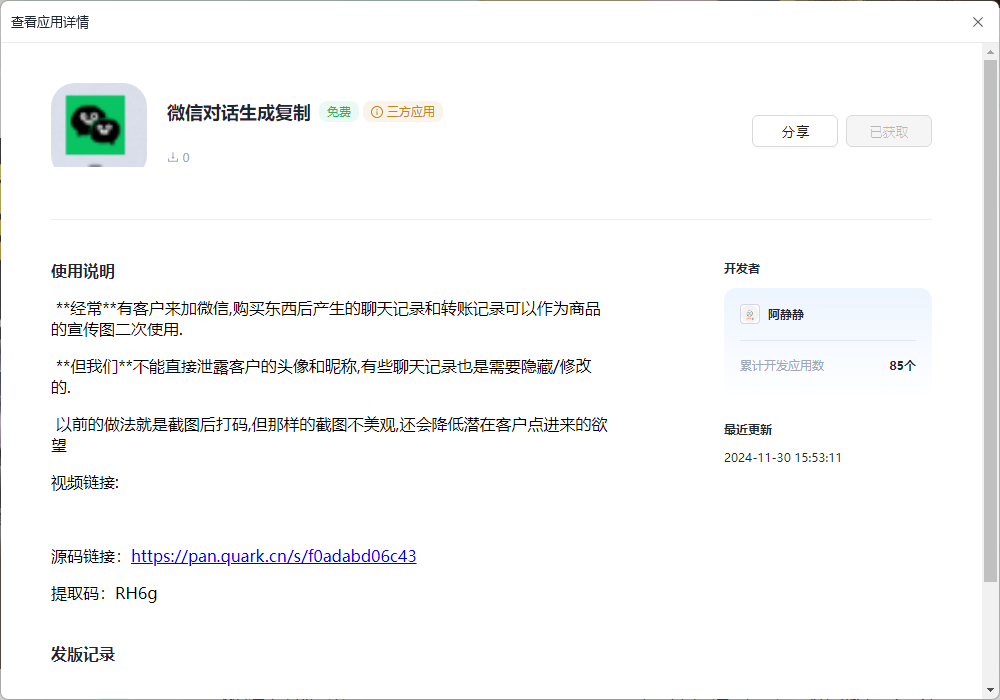
Task: Click the 视频链接: label
Action: [85, 483]
